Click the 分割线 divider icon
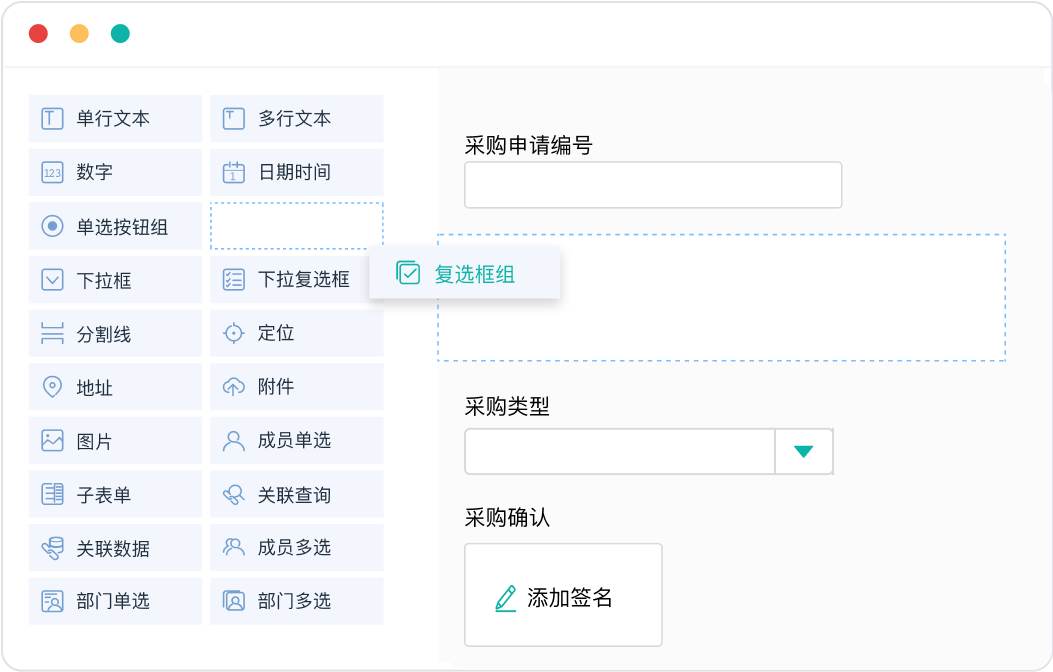 (52, 334)
